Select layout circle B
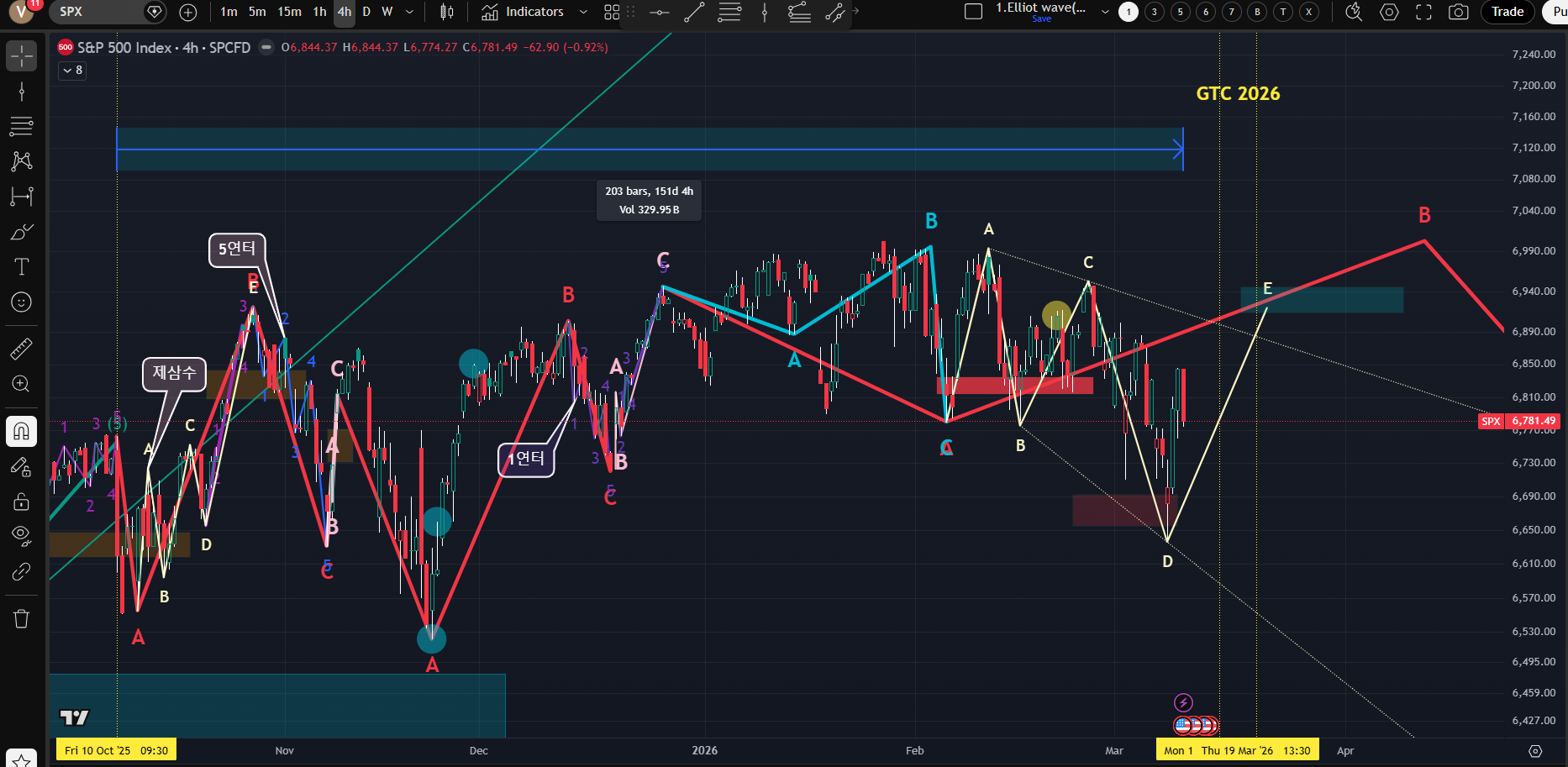 1257,12
